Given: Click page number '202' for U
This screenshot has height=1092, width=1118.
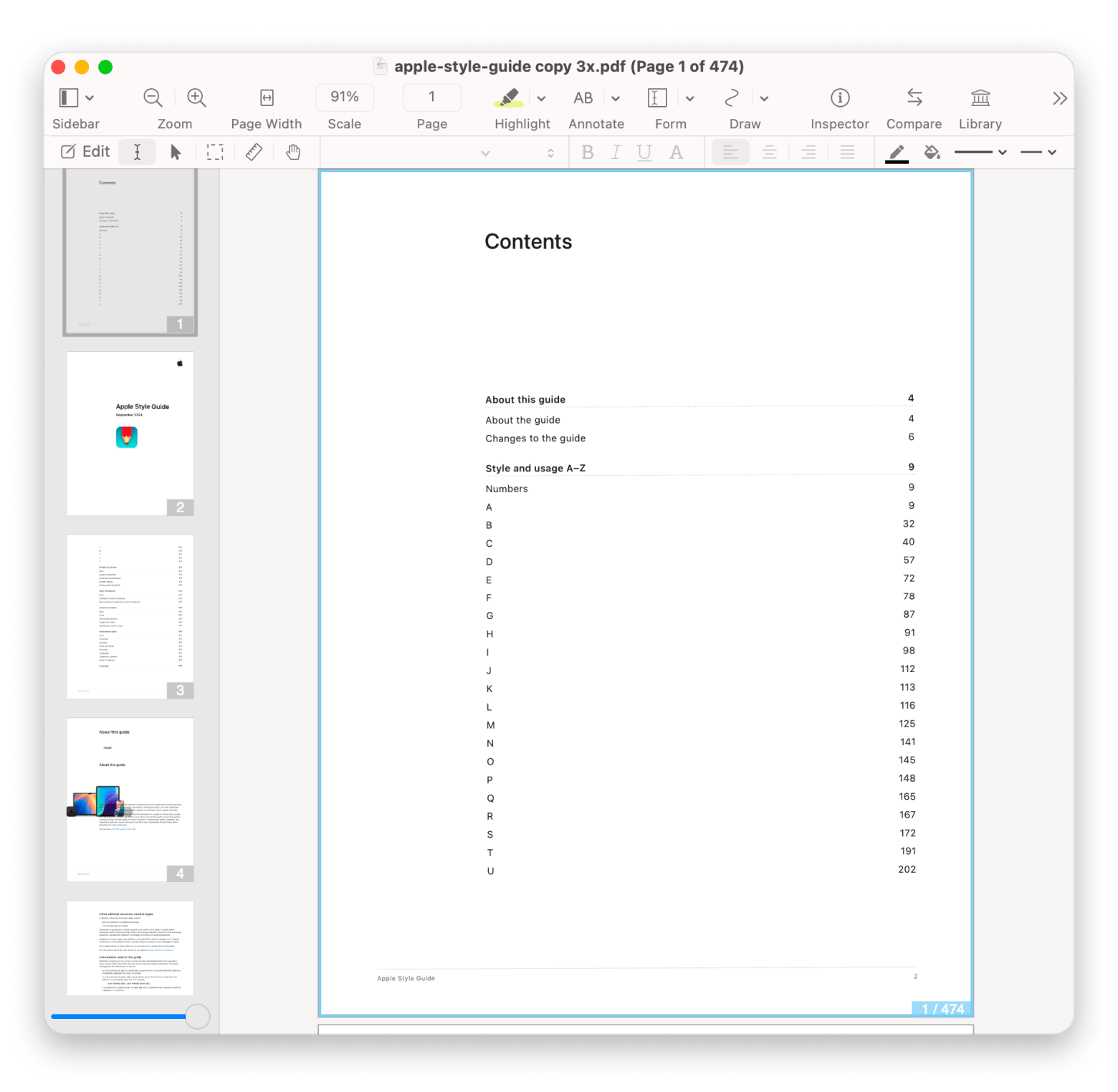Looking at the screenshot, I should pos(907,869).
